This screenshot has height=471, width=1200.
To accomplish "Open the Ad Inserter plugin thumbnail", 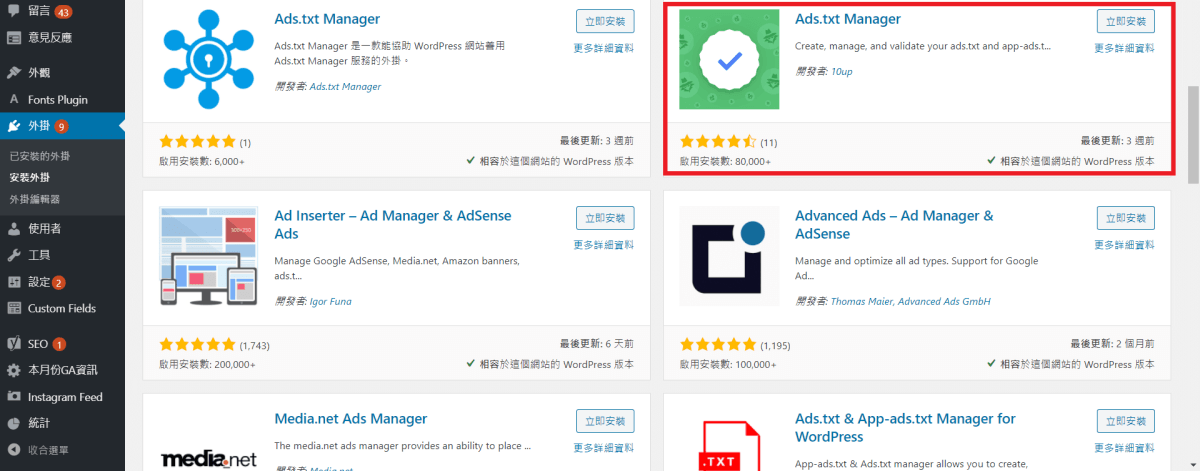I will pos(208,256).
